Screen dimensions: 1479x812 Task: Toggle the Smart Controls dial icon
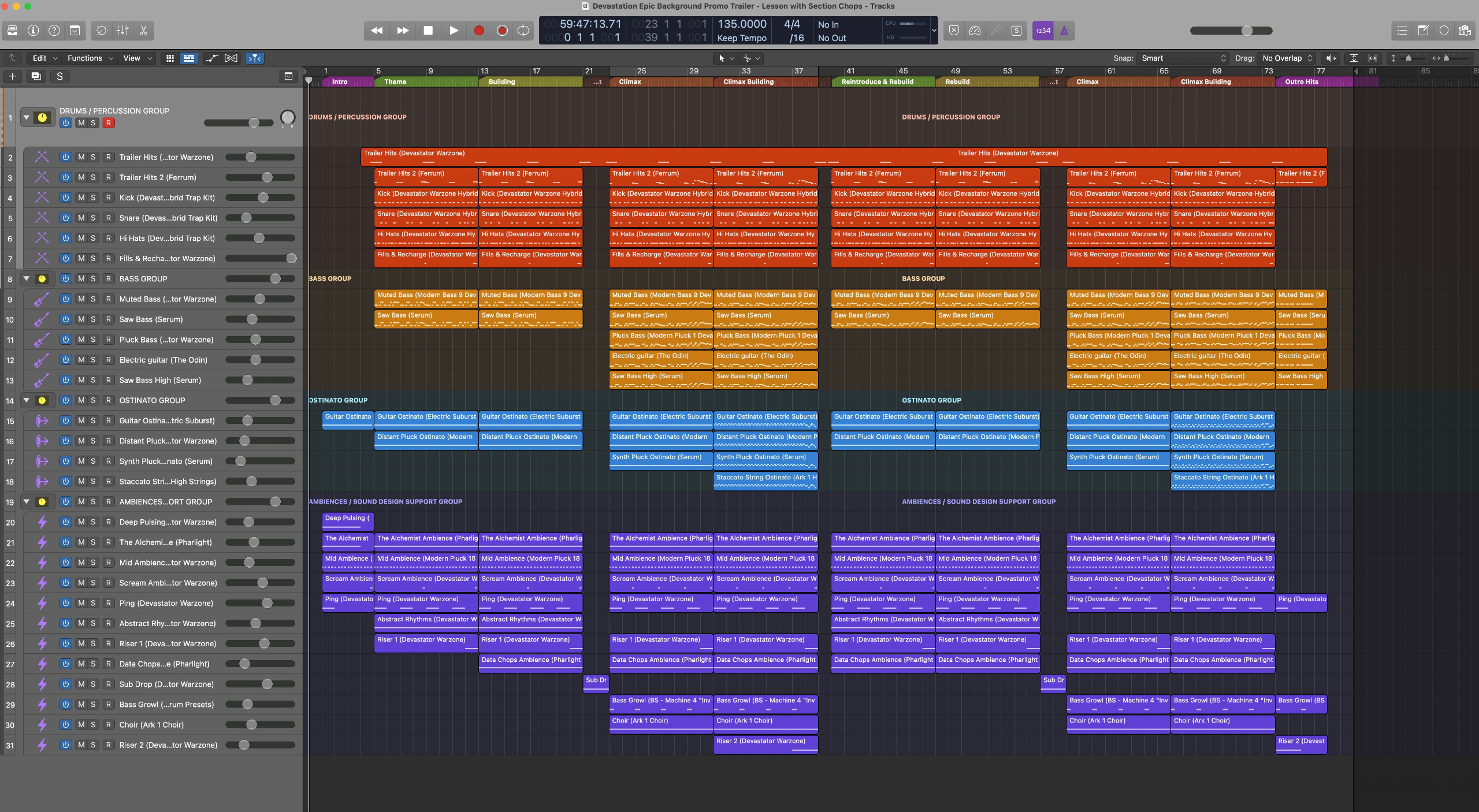[102, 31]
